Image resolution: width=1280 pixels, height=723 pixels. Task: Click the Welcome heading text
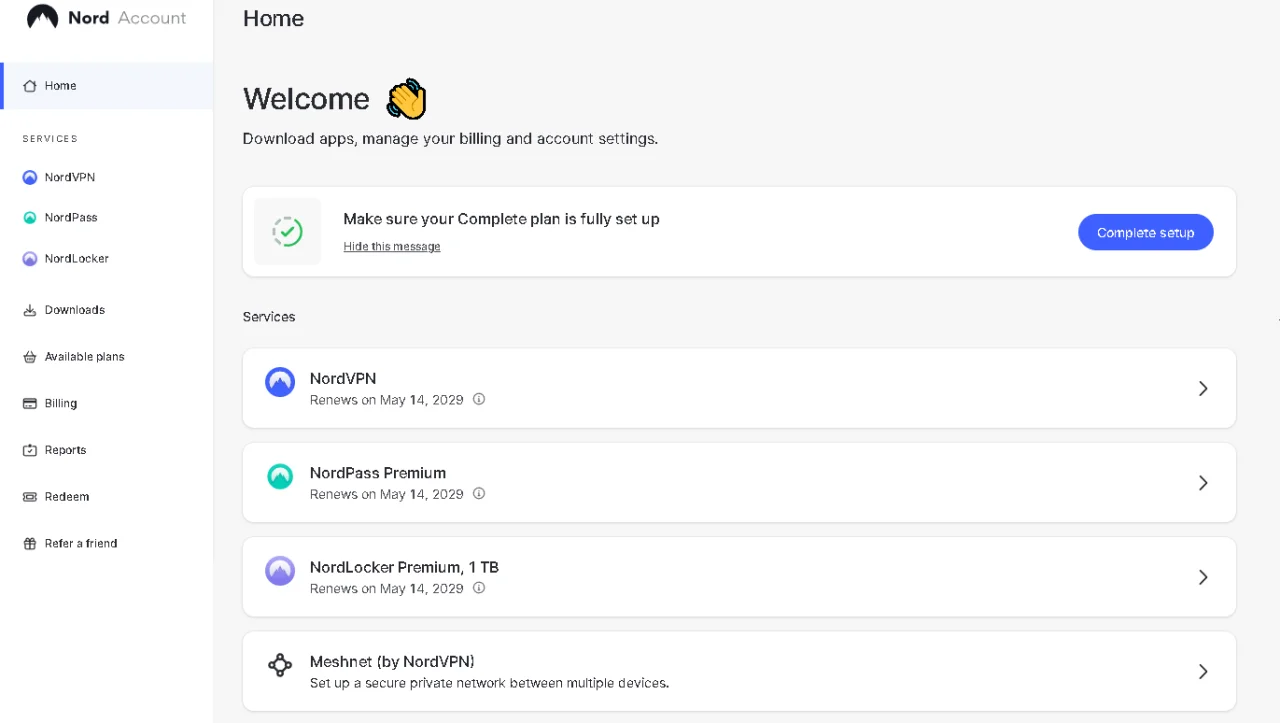click(x=306, y=99)
